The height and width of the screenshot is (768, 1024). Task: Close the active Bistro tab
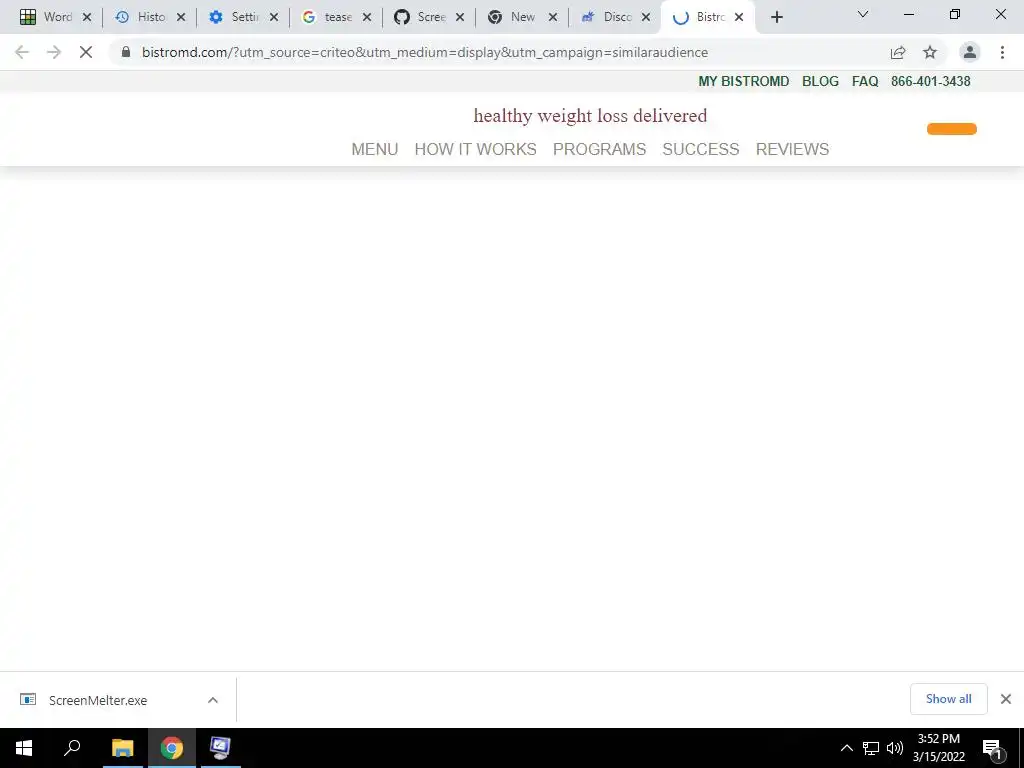[x=739, y=17]
